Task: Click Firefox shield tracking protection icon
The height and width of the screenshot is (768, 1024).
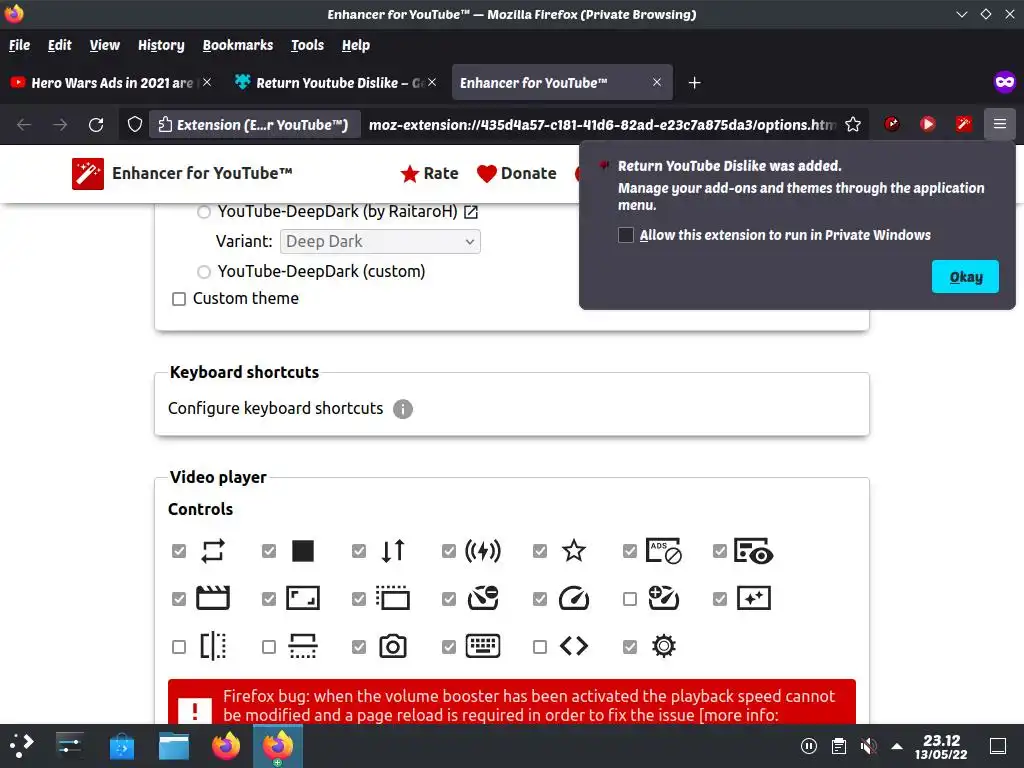Action: [135, 124]
